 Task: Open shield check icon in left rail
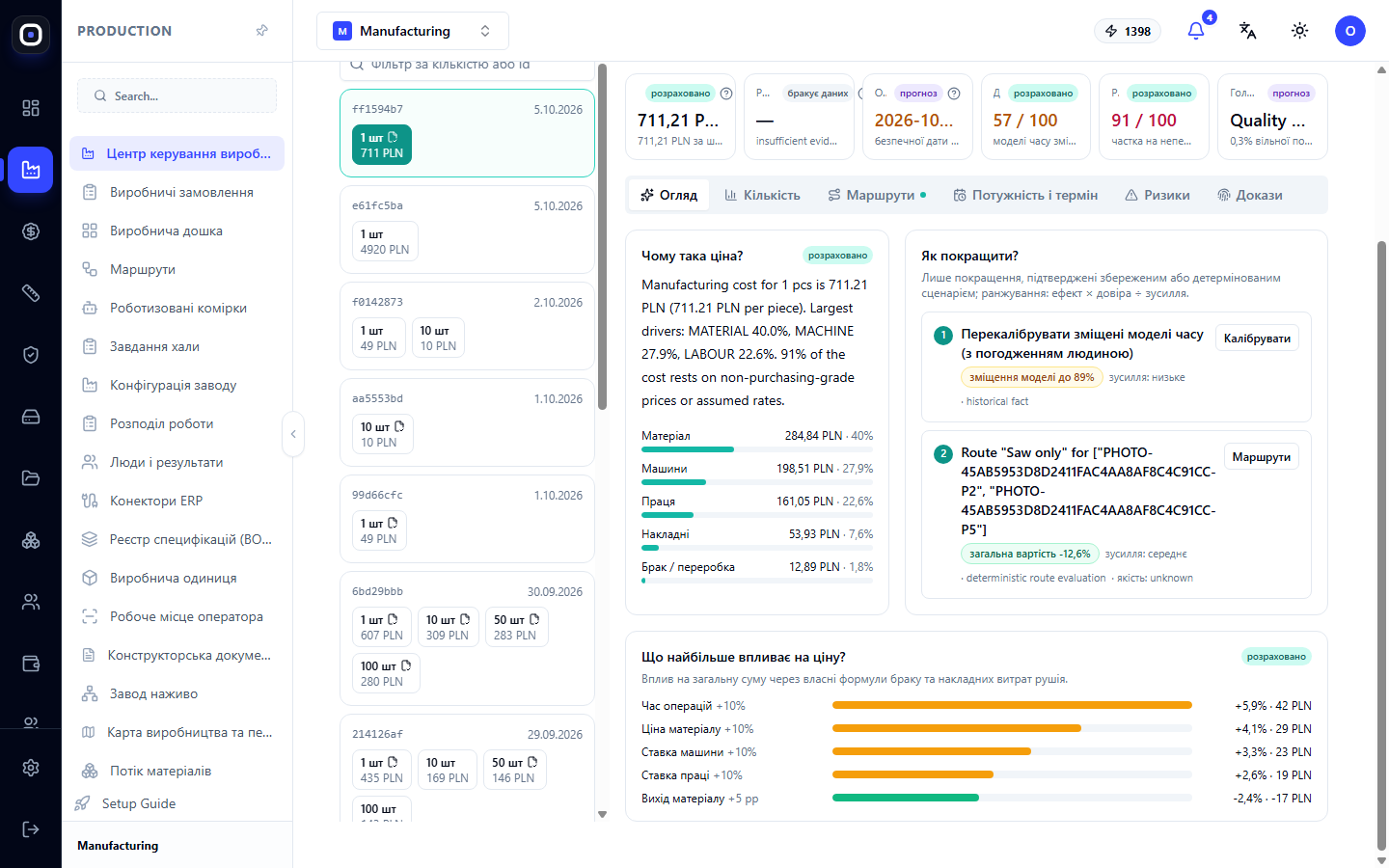tap(31, 355)
